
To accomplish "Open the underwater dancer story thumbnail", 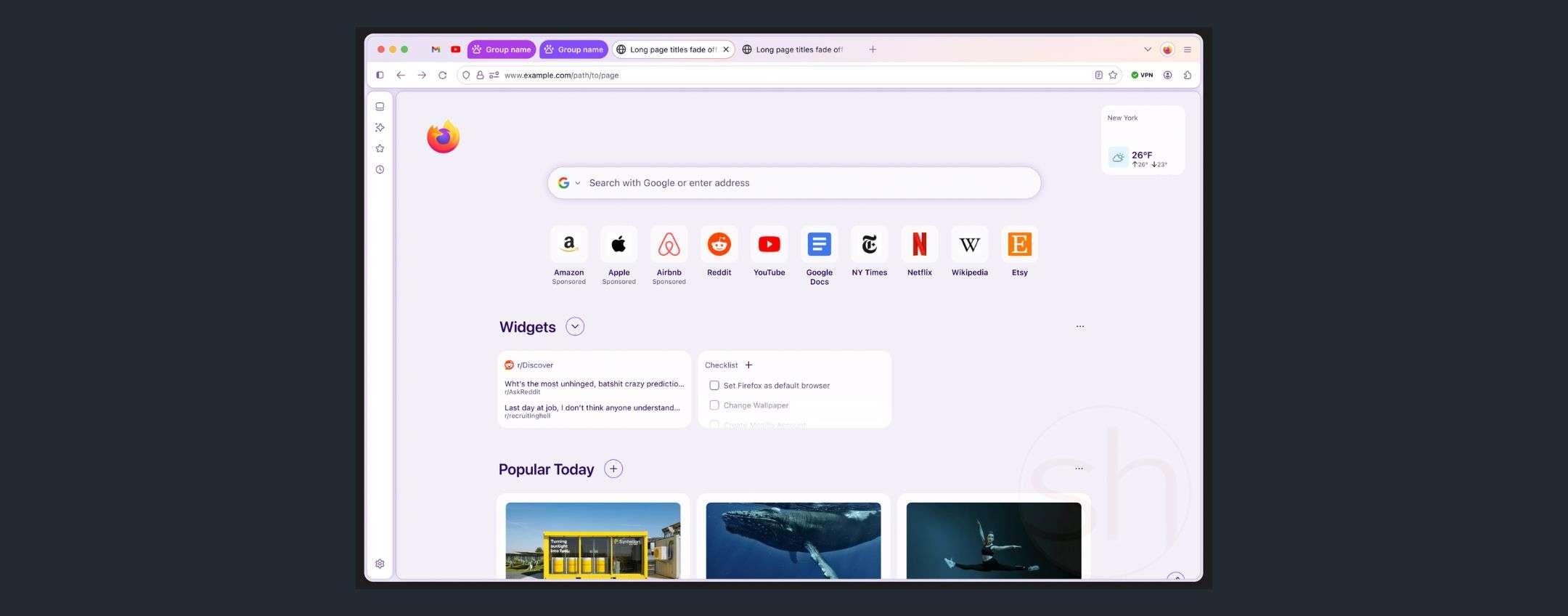I will (x=994, y=540).
